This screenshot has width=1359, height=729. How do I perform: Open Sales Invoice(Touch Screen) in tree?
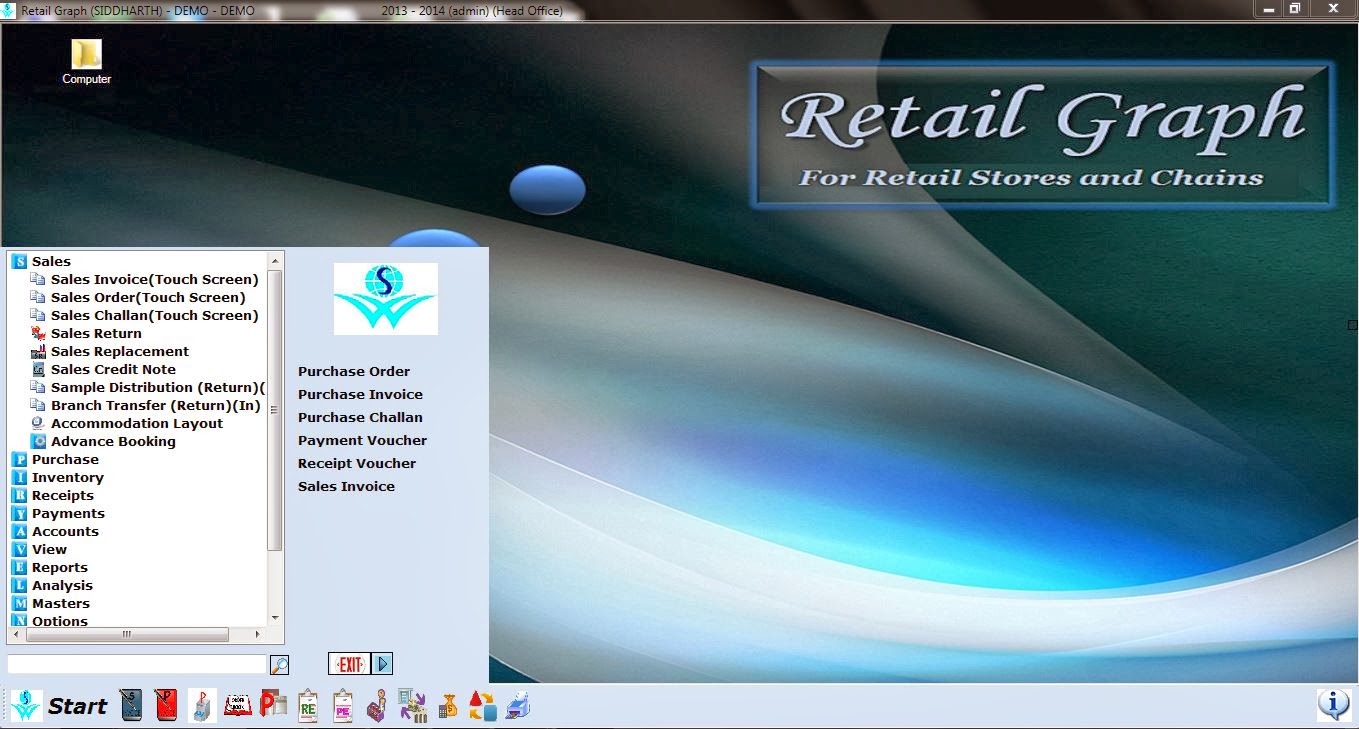click(154, 279)
